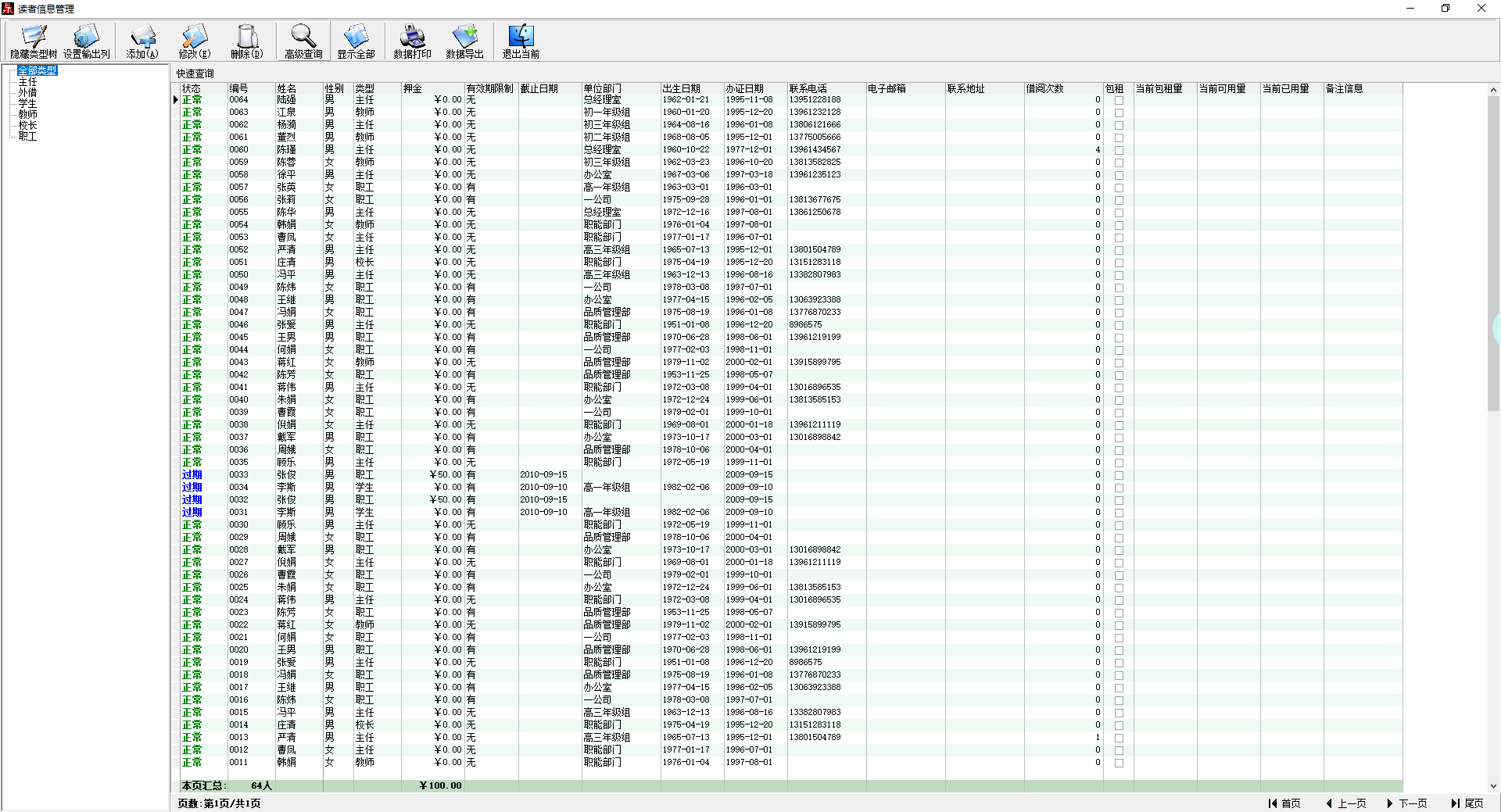
Task: Choose the 职工 tree node
Action: (27, 136)
